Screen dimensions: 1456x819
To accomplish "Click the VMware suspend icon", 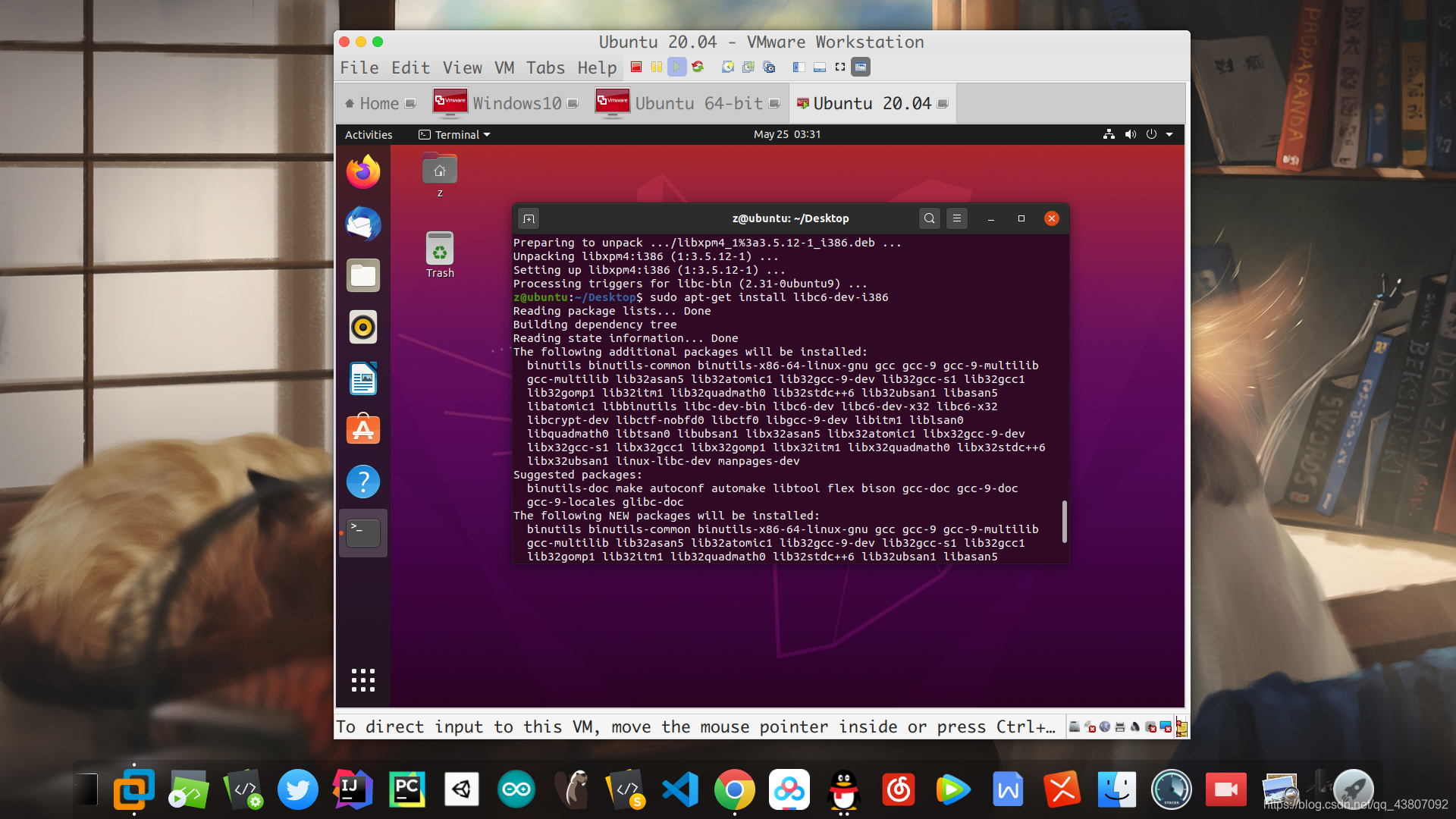I will pyautogui.click(x=656, y=67).
